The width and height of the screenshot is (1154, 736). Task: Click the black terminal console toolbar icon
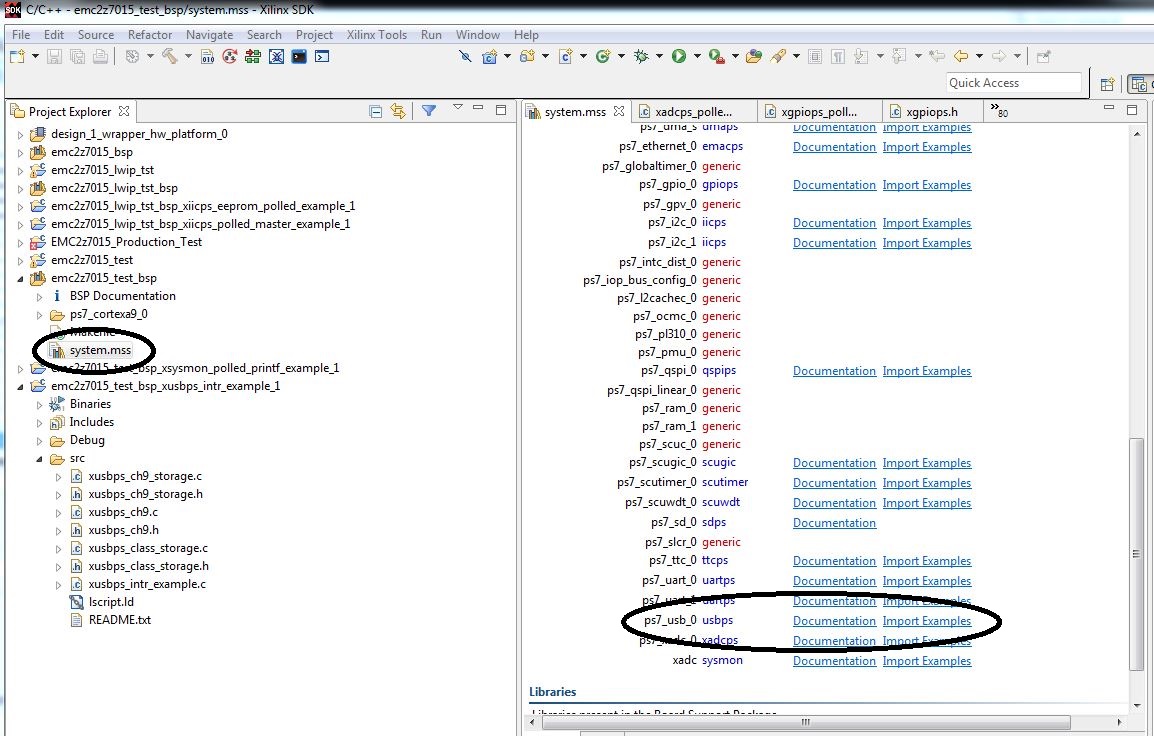point(299,57)
